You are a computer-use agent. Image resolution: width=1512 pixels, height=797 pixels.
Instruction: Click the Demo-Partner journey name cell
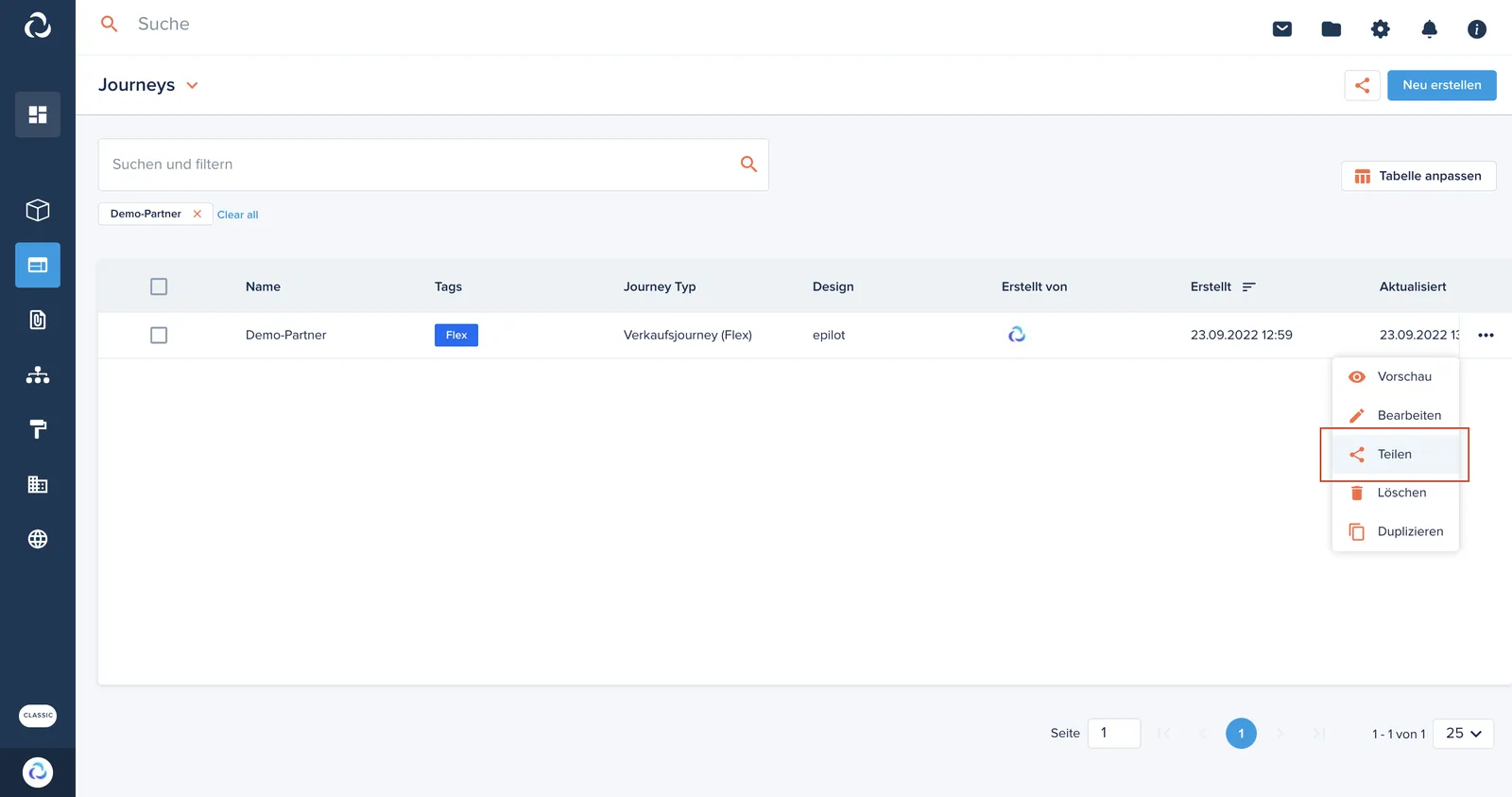[x=286, y=336]
